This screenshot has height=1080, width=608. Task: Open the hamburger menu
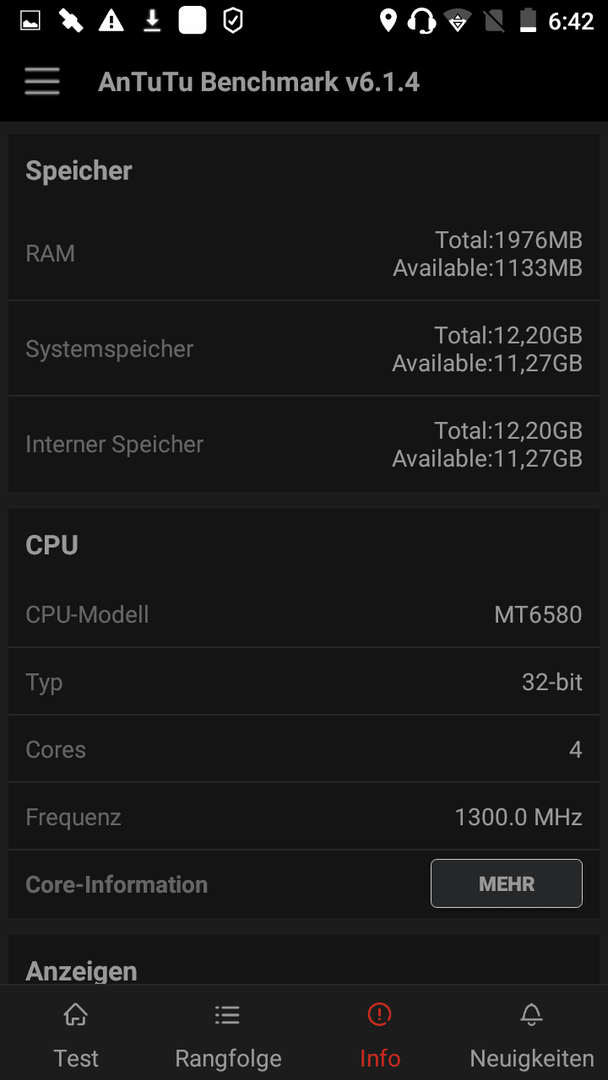42,82
